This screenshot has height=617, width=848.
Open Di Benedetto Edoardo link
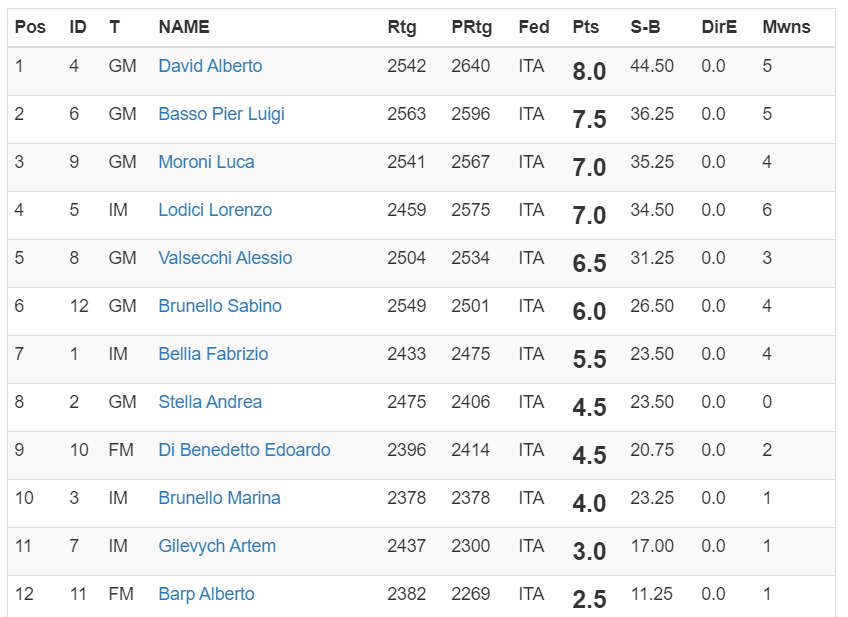tap(244, 450)
